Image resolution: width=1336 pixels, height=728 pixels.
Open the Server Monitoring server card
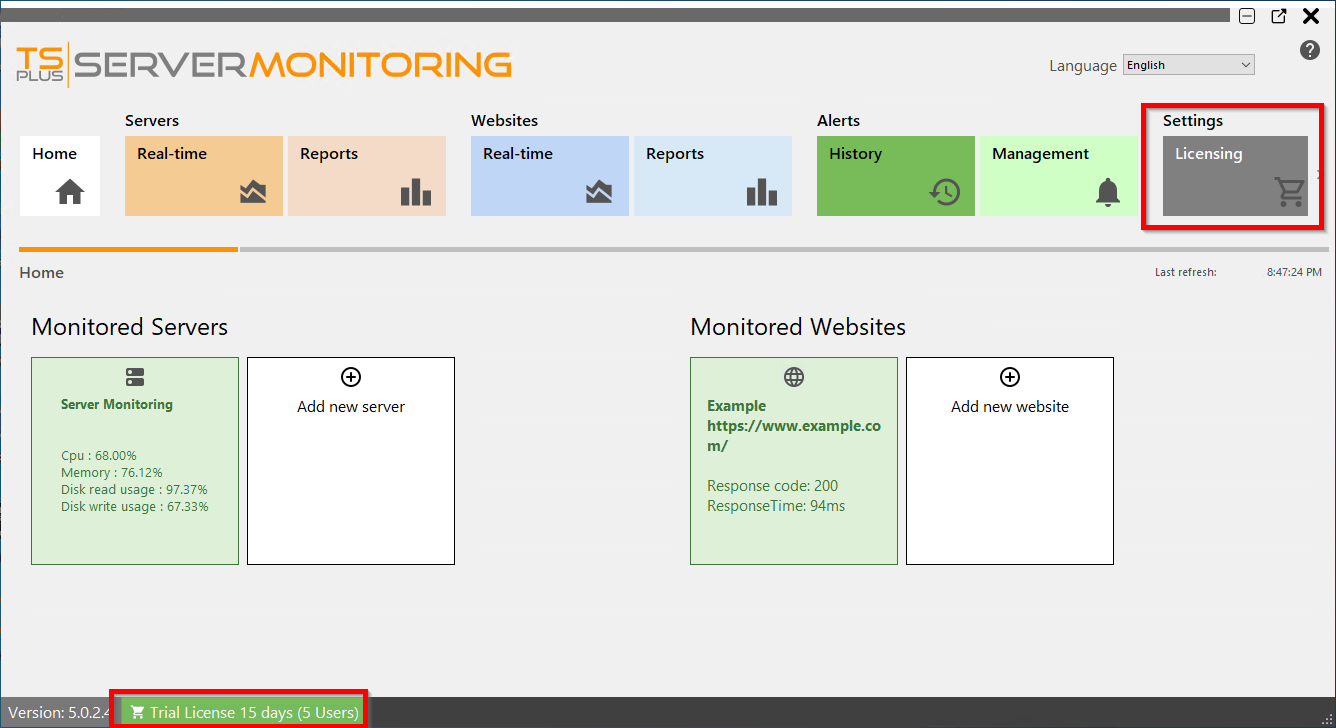click(134, 460)
